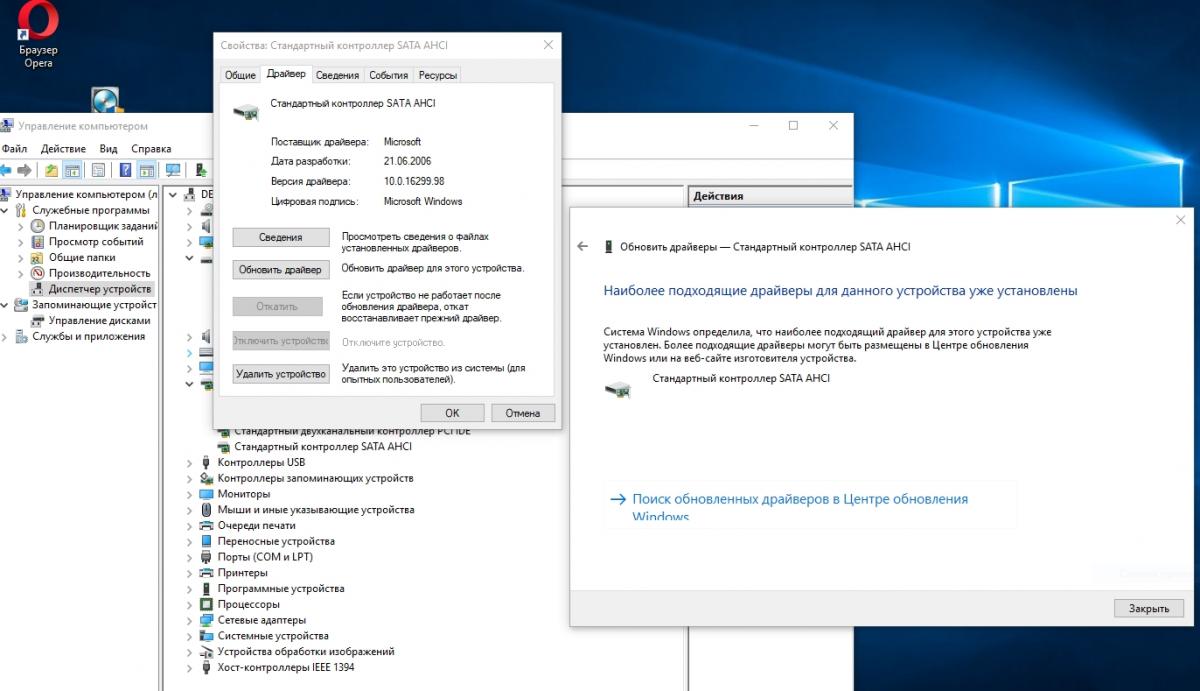Click the IEEE 1394 host controllers icon
1200x691 pixels.
207,667
